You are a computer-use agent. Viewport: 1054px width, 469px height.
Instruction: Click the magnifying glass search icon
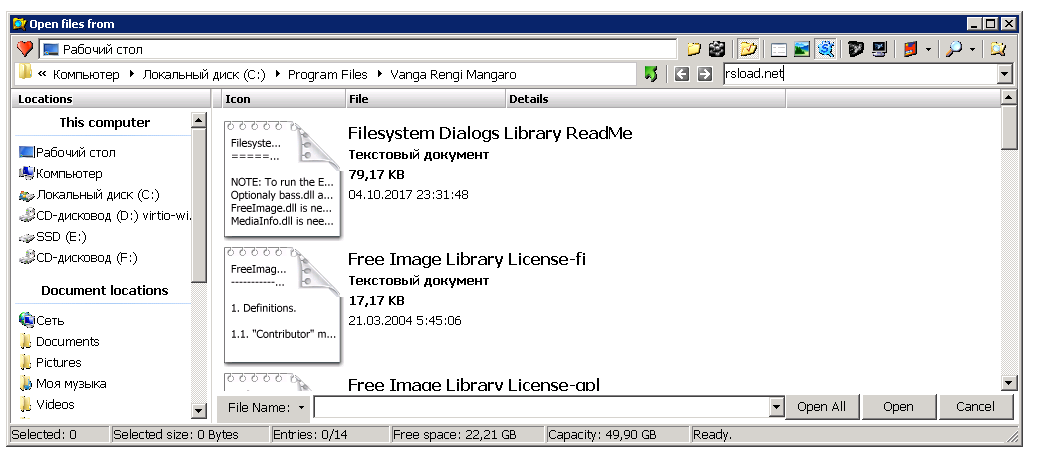954,49
